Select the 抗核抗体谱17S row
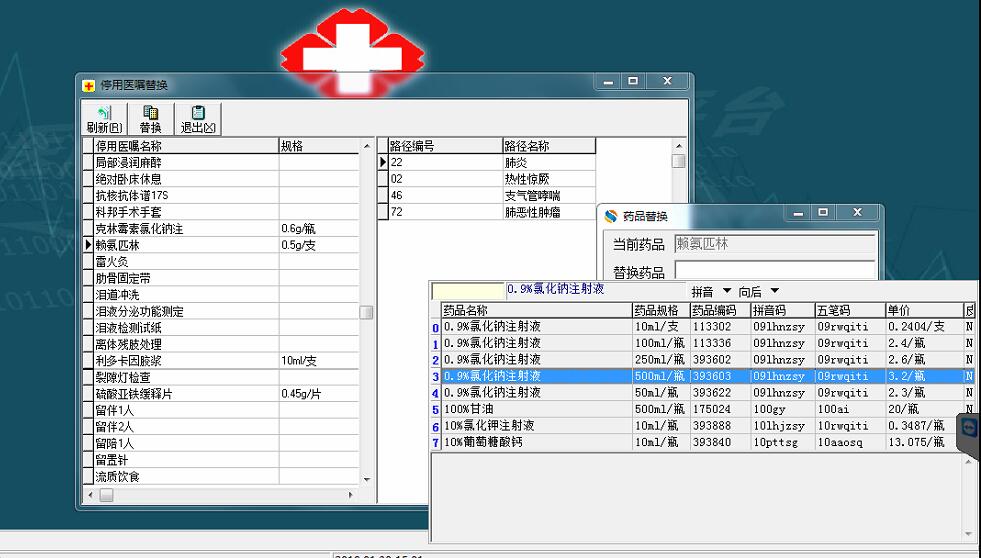 pos(221,196)
